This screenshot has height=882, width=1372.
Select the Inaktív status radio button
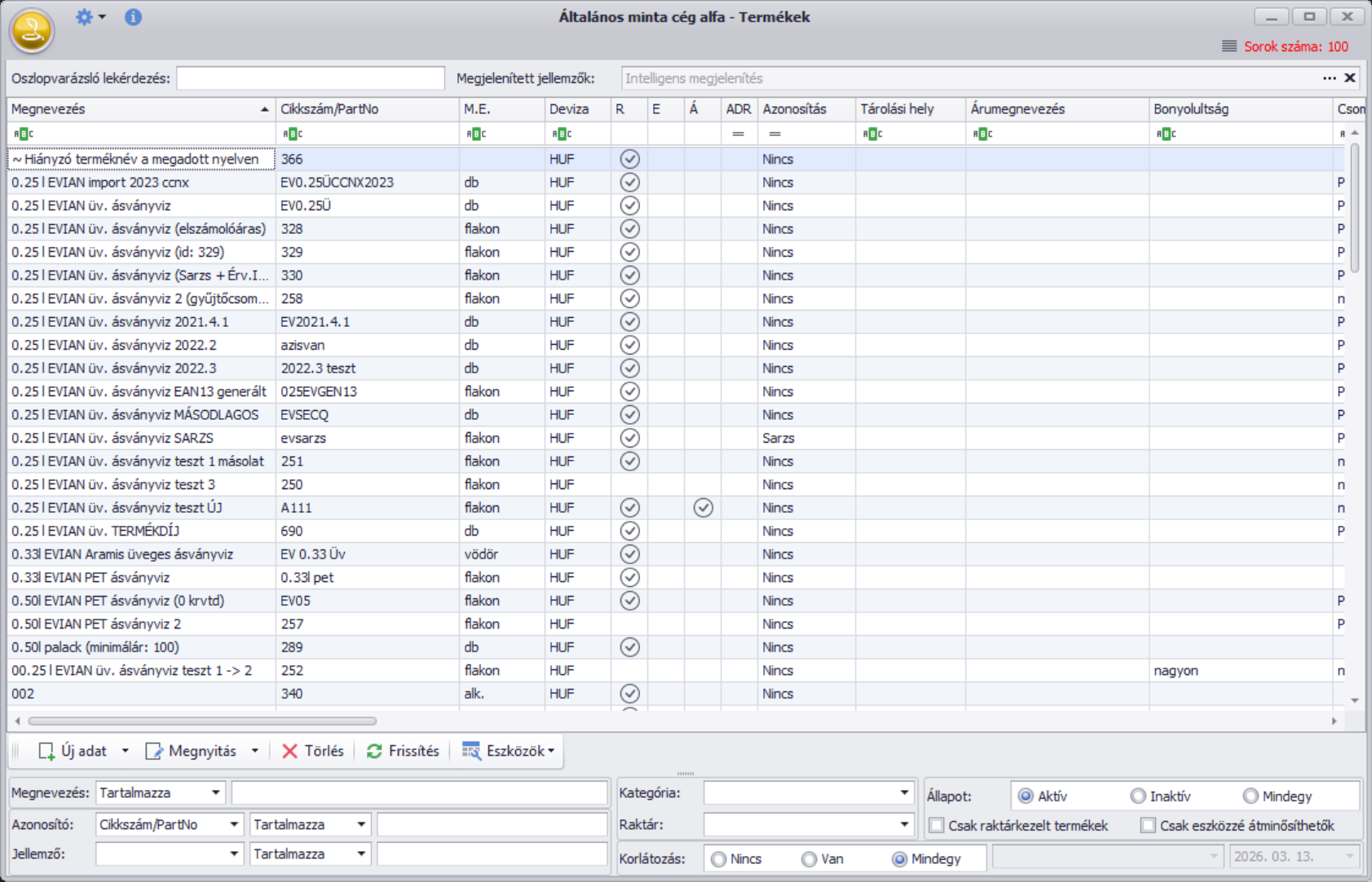pos(1138,796)
